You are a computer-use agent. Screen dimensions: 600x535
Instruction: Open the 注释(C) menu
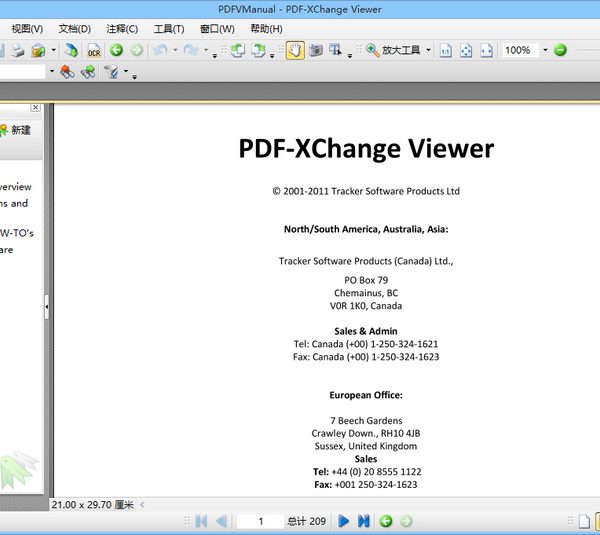click(122, 29)
